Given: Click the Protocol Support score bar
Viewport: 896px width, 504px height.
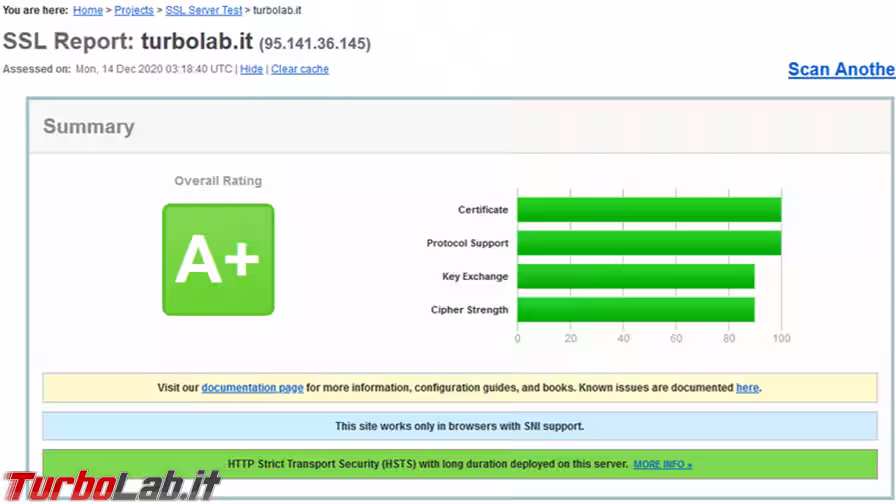Looking at the screenshot, I should pos(649,243).
